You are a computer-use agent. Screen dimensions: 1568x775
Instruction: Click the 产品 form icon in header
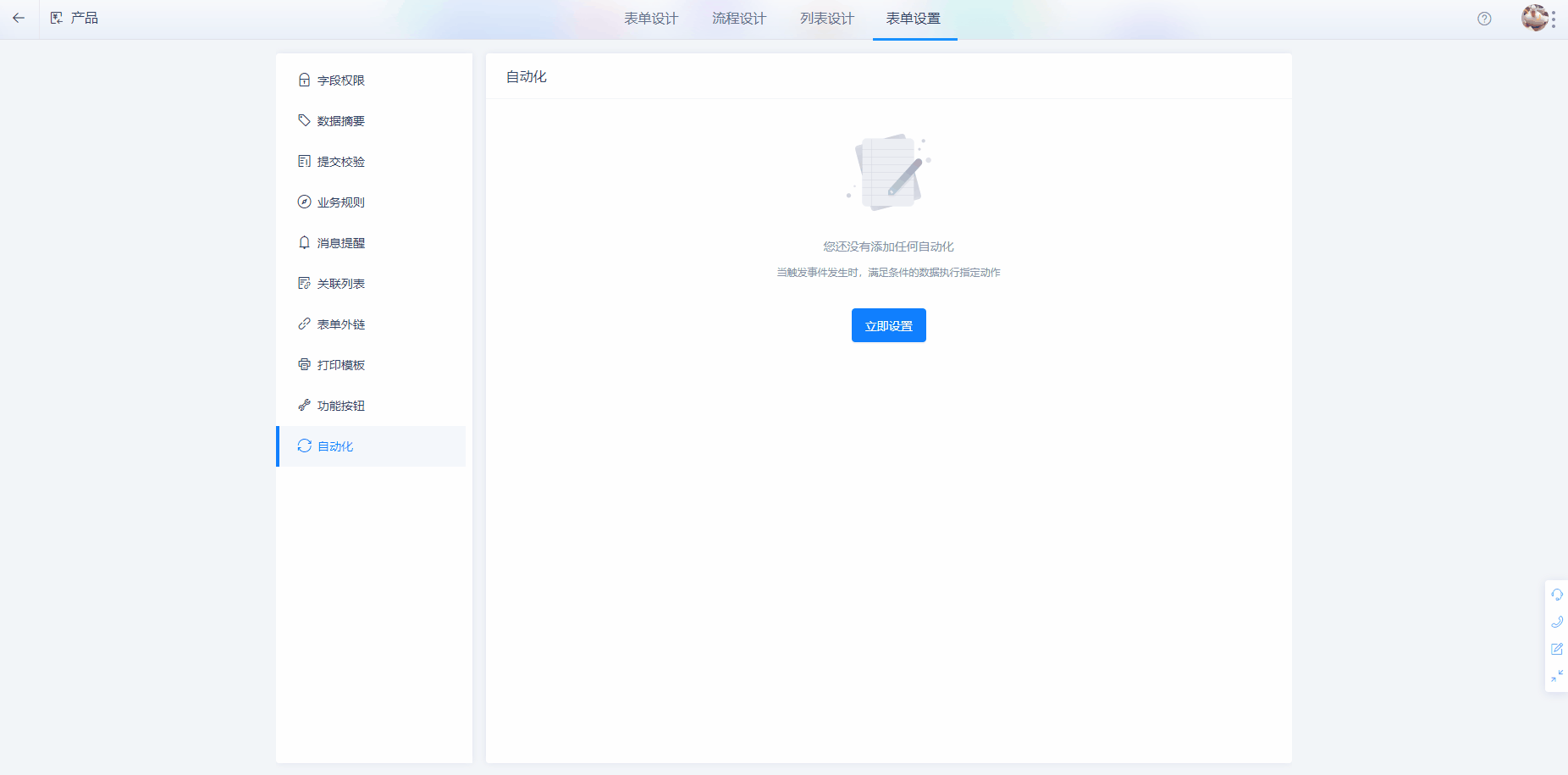point(57,18)
